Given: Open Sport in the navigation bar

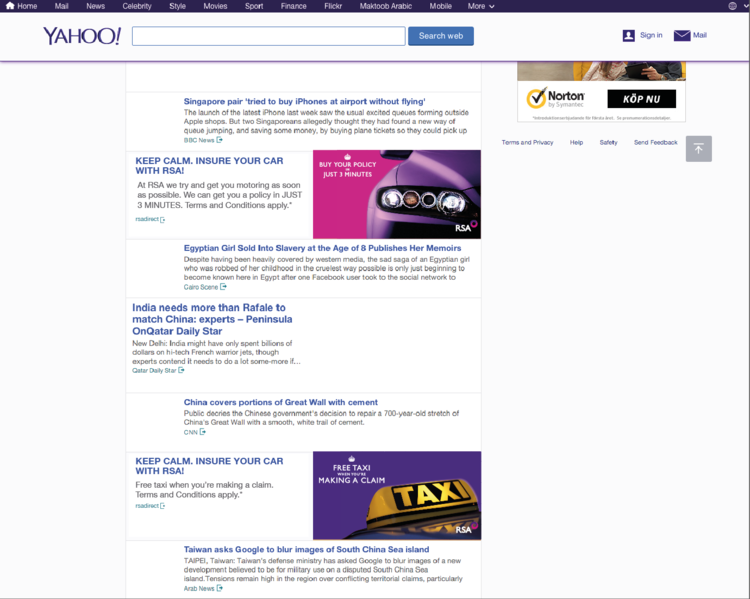Looking at the screenshot, I should coord(254,6).
